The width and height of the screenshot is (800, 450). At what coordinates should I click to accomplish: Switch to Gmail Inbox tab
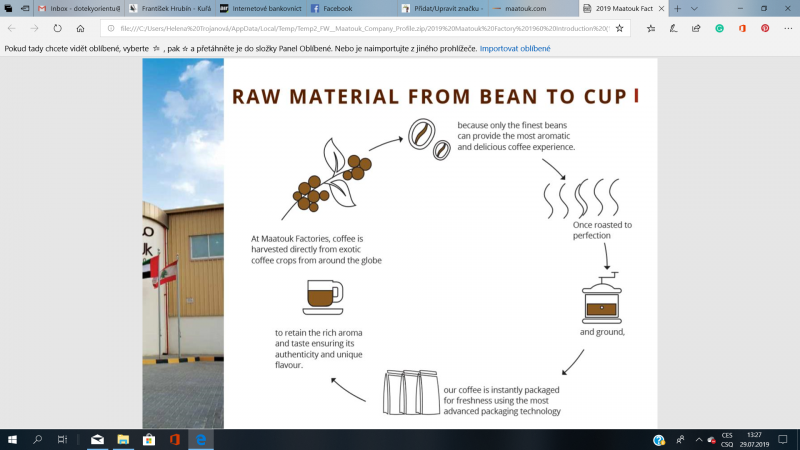click(79, 9)
